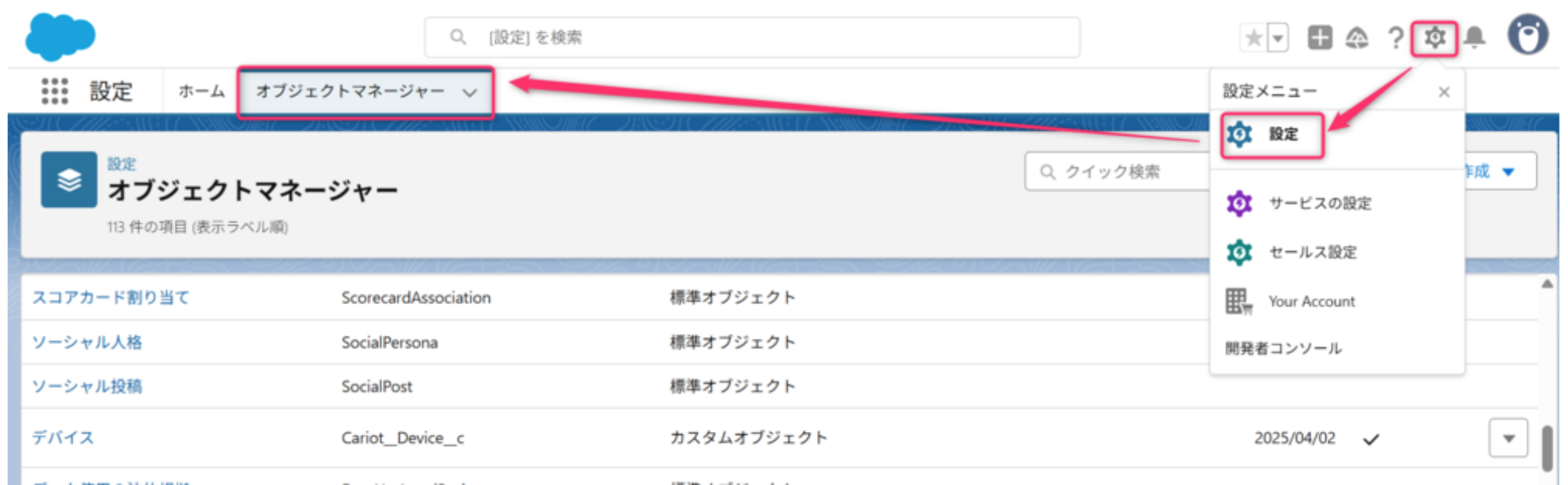Close the 設定メニュー panel
Image resolution: width=1568 pixels, height=485 pixels.
point(1444,92)
